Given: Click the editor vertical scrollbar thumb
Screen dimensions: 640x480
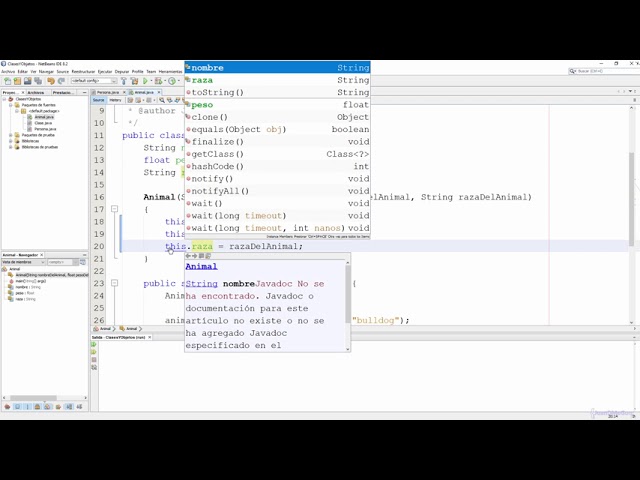Looking at the screenshot, I should [632, 199].
